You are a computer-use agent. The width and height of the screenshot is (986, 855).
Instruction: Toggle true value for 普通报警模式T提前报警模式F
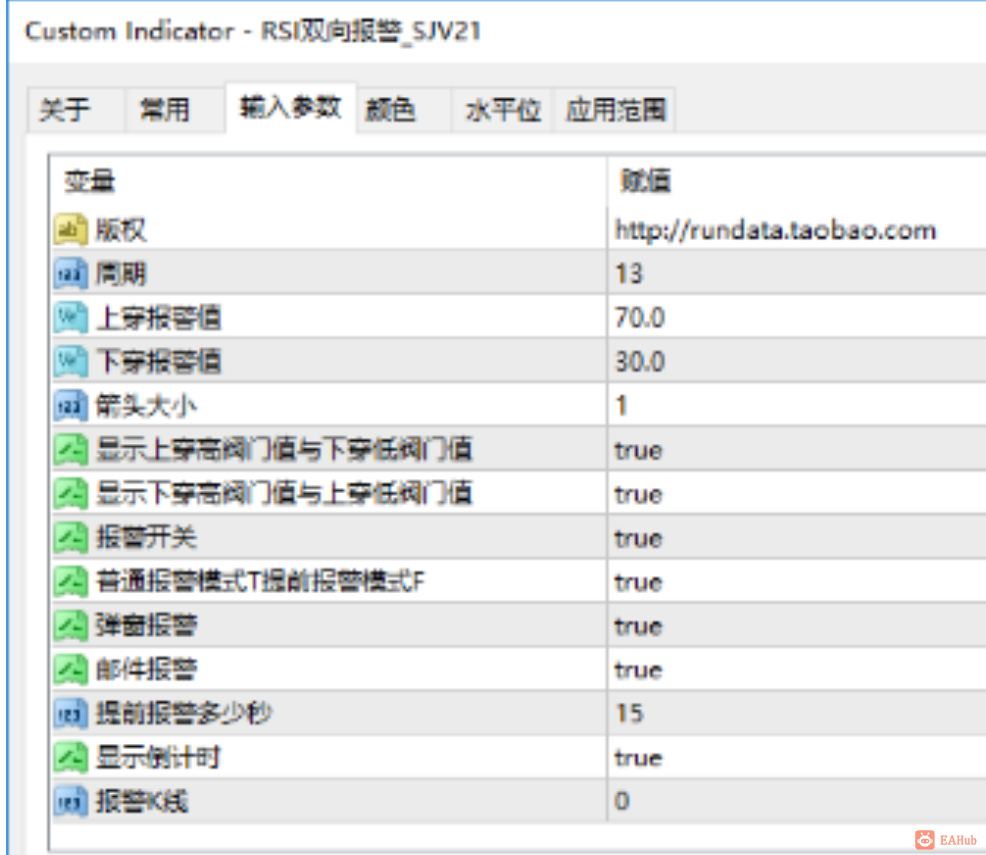click(x=638, y=582)
